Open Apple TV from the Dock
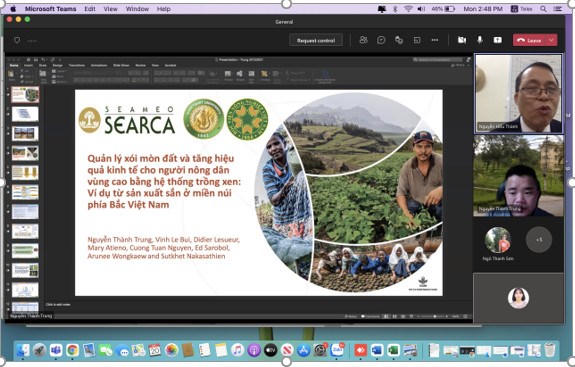The image size is (575, 367). tap(270, 351)
